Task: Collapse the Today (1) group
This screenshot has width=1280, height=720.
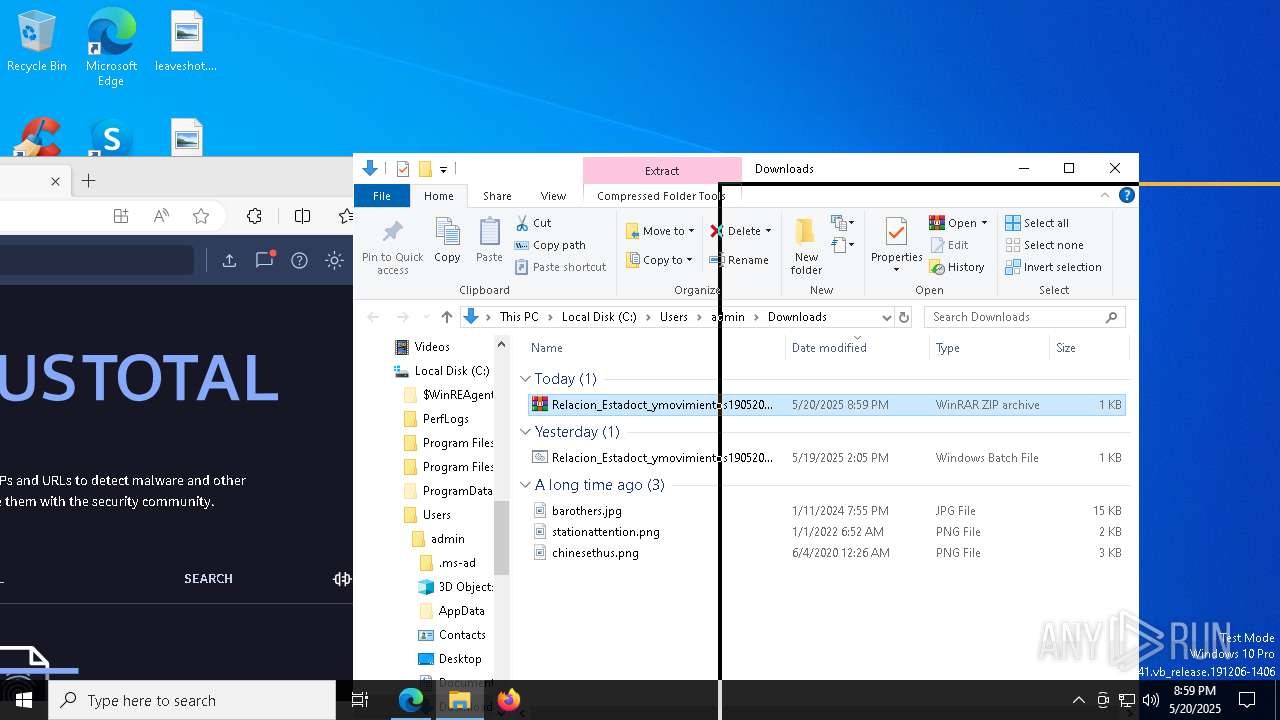Action: point(526,379)
